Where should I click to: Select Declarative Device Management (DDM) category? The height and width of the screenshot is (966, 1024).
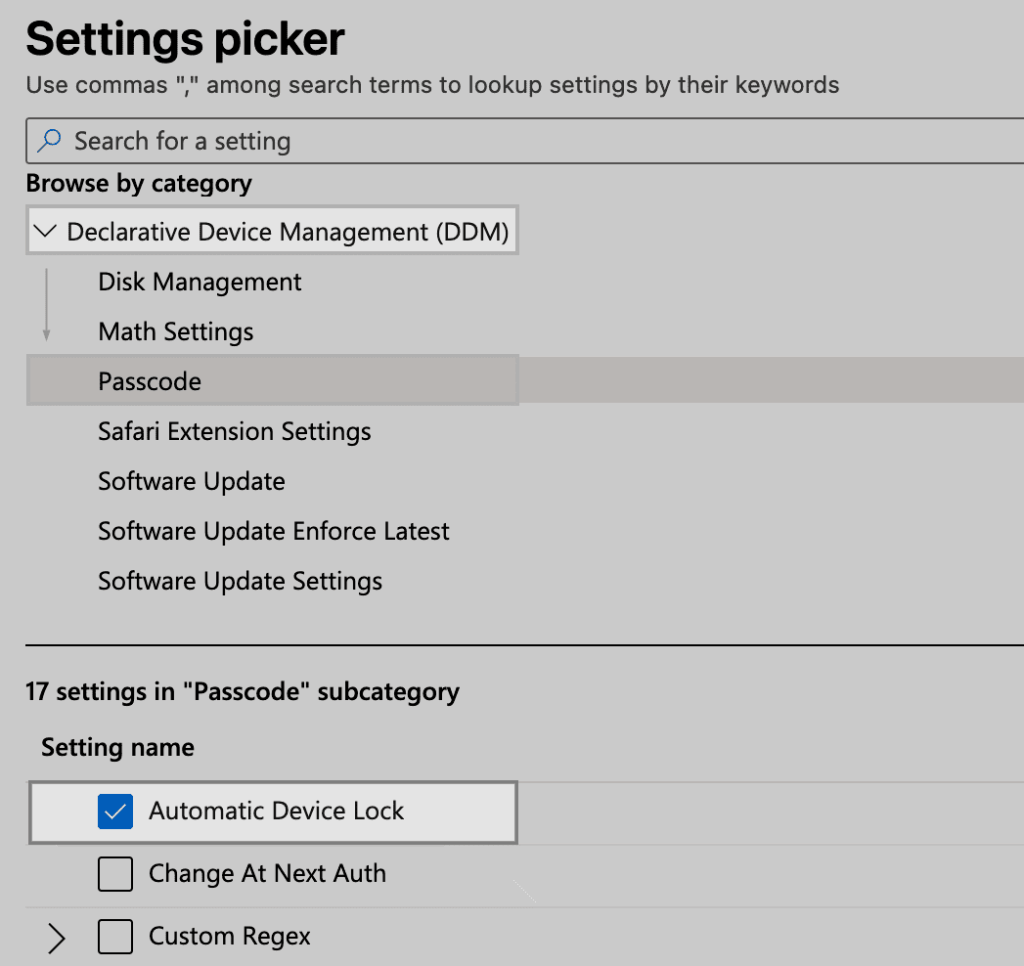tap(287, 232)
